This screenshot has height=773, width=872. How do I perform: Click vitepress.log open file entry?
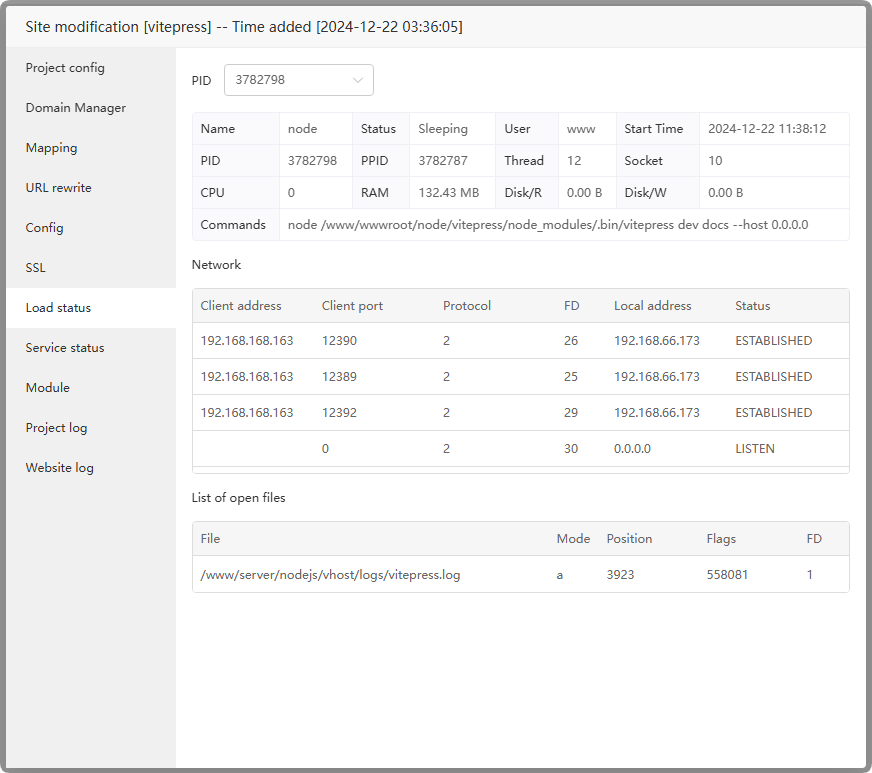point(330,575)
